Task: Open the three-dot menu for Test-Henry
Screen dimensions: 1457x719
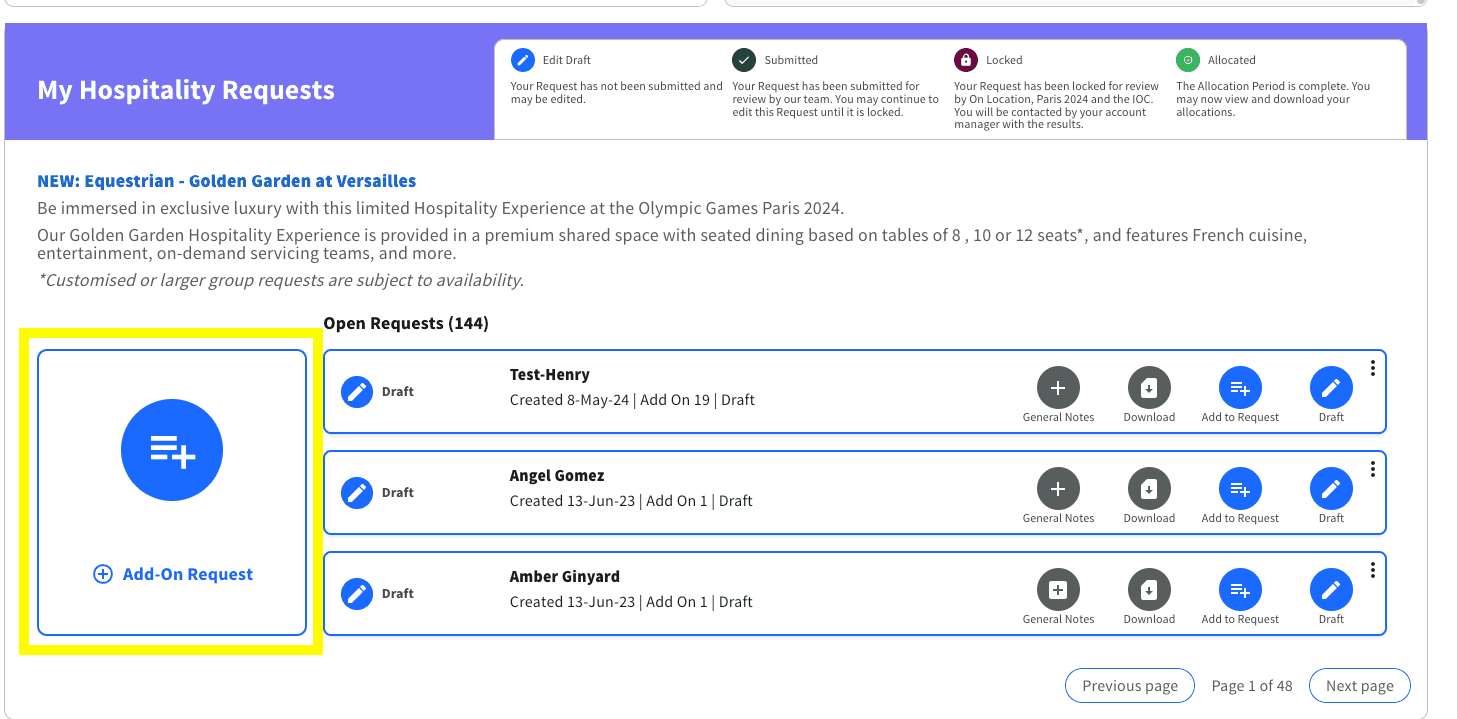Action: click(x=1373, y=368)
